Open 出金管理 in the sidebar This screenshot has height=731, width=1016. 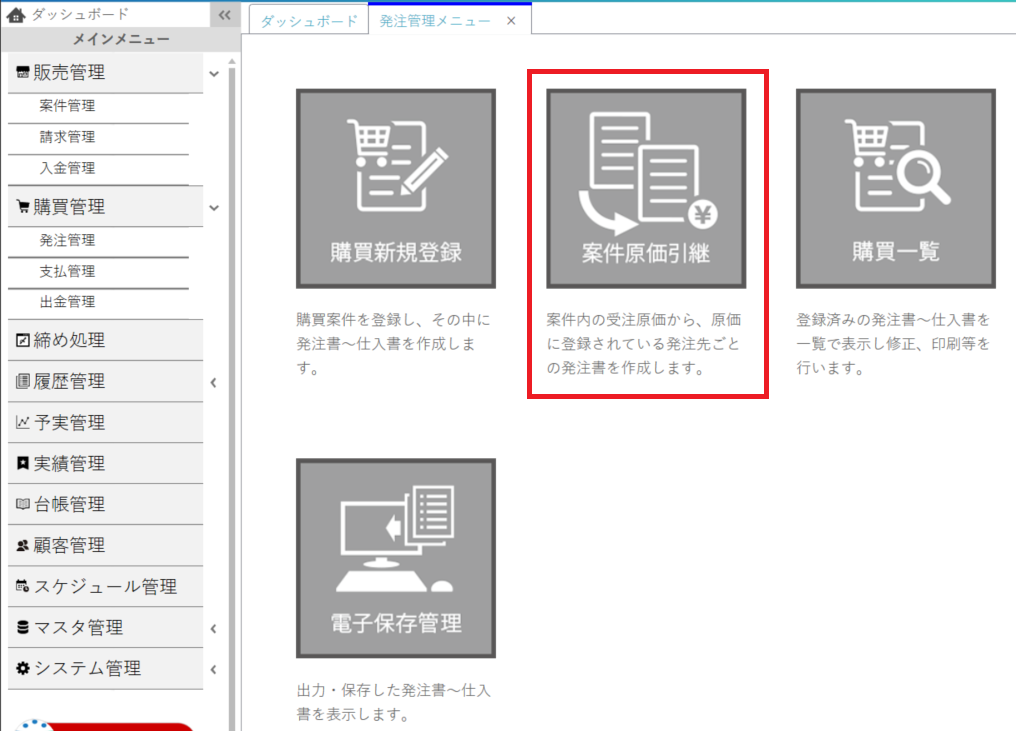[67, 302]
